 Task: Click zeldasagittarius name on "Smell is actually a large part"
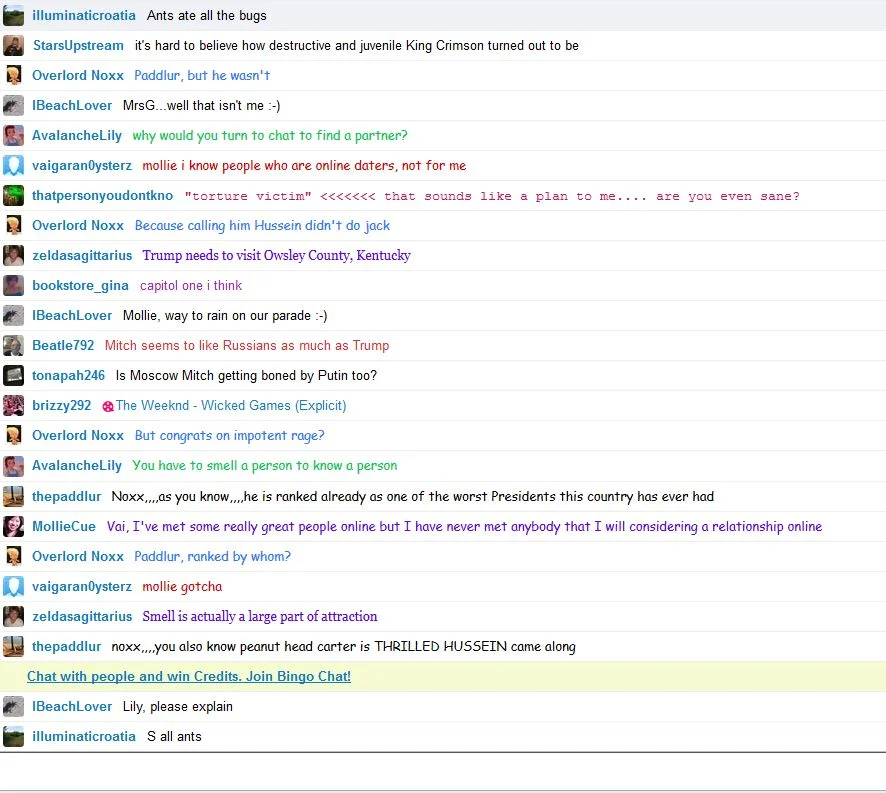[82, 617]
